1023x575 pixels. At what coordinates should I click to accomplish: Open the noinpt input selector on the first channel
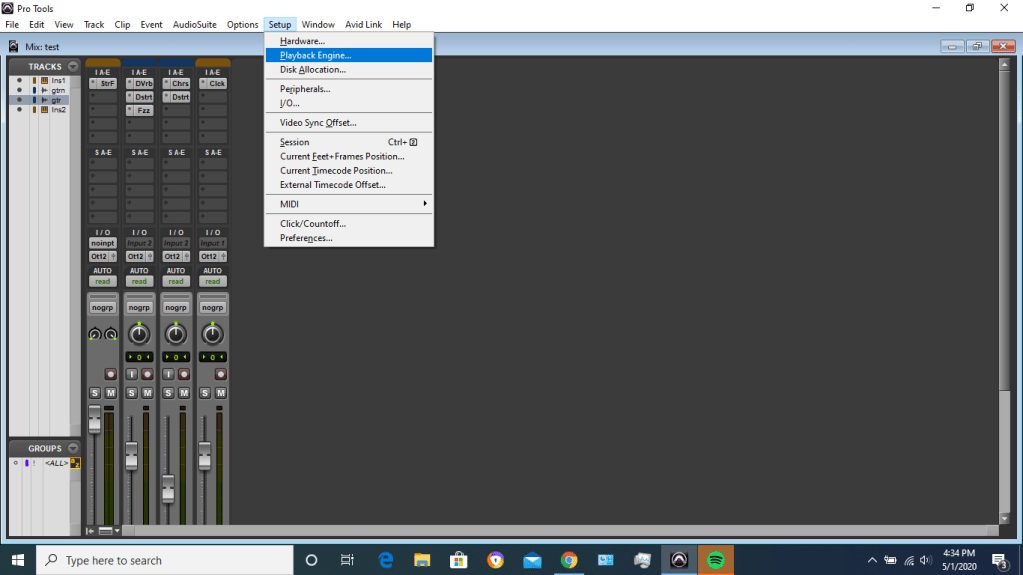102,243
